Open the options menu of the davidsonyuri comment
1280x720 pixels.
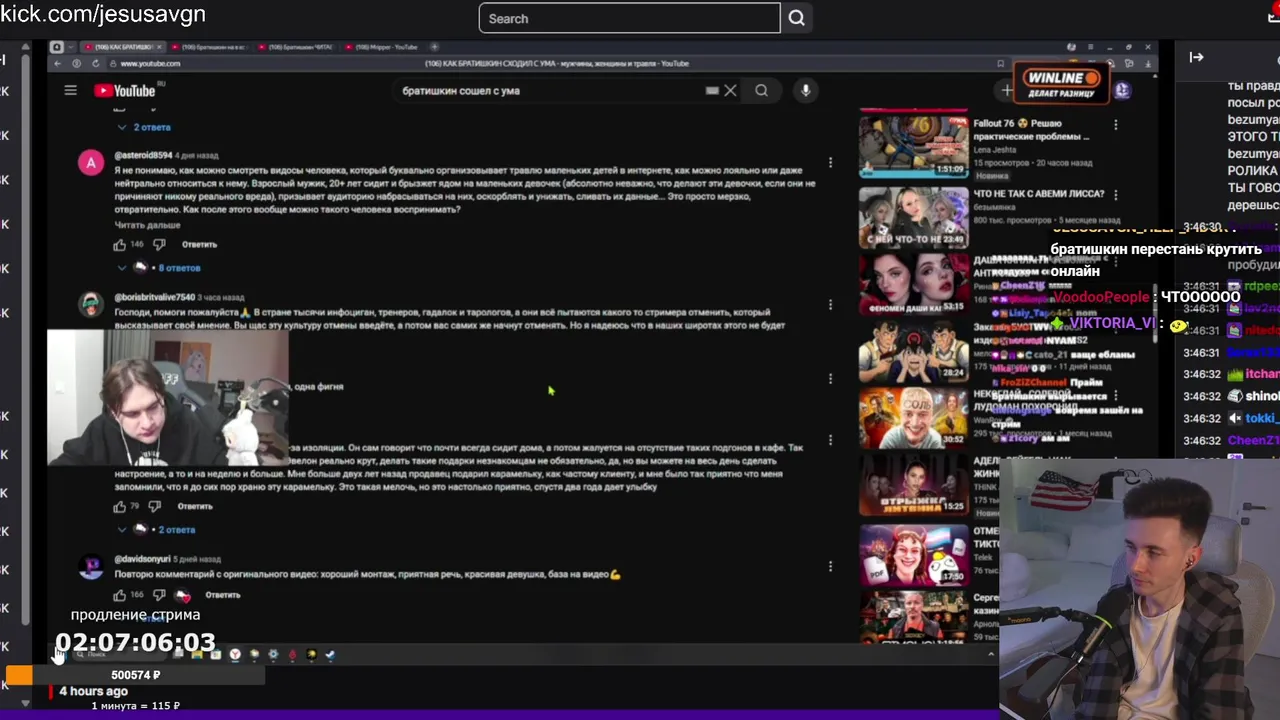[x=830, y=566]
